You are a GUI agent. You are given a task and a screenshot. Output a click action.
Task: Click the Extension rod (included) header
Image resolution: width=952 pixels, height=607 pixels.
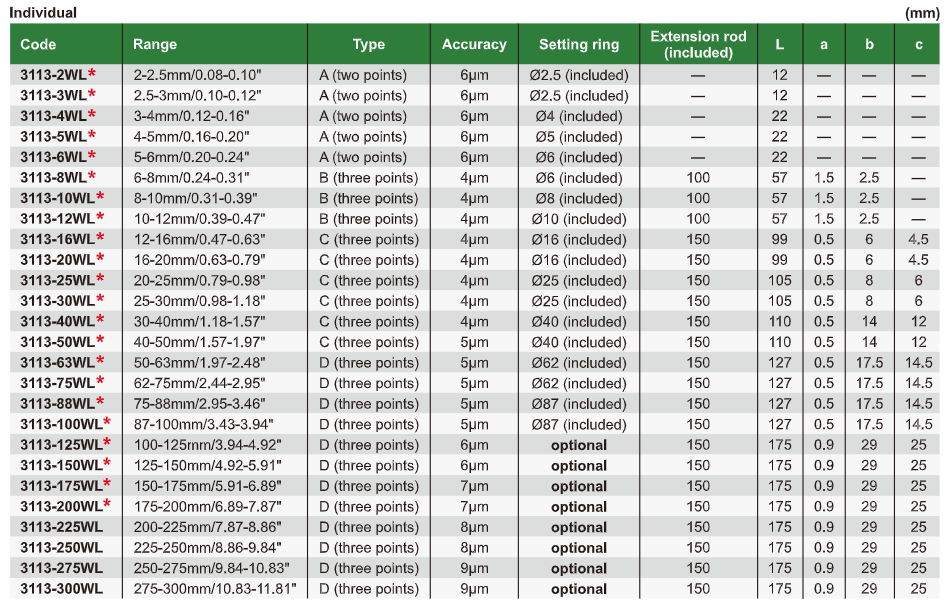click(x=698, y=44)
